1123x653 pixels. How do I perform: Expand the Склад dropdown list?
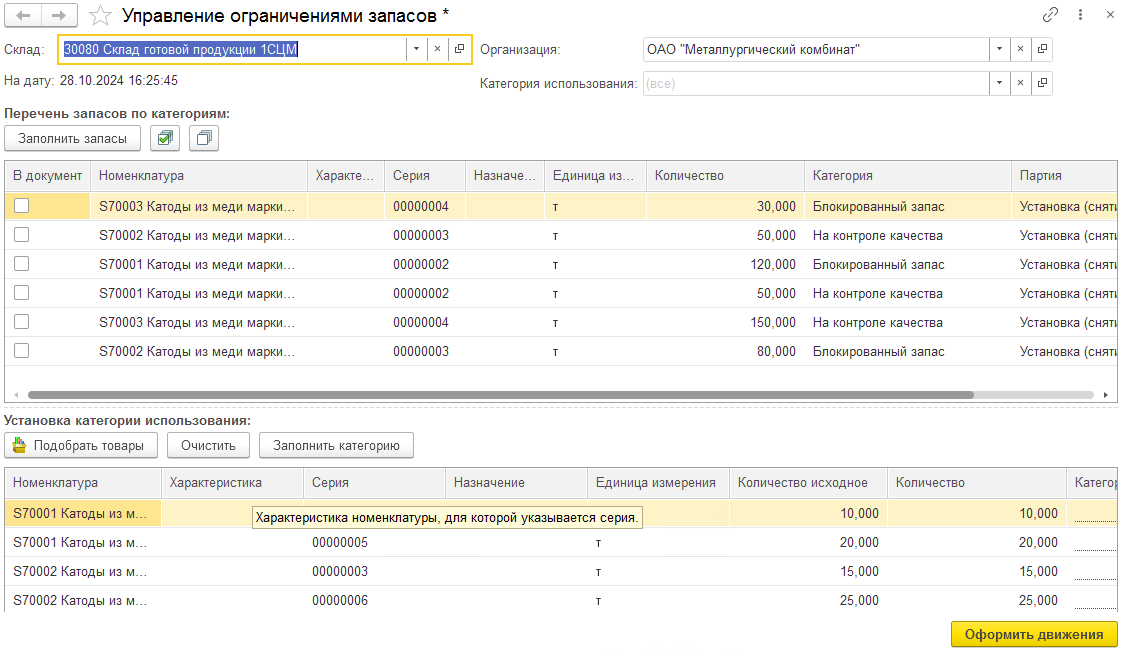(416, 49)
